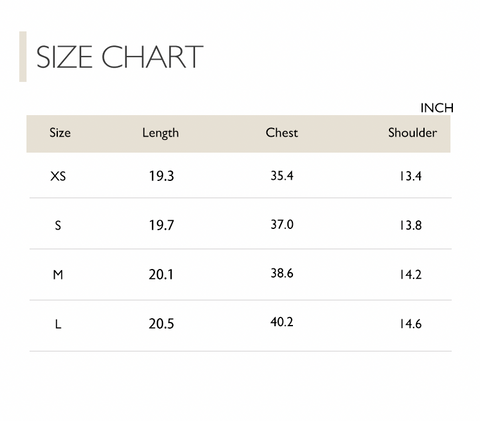Click the S chest value 37.0
480x421 pixels.
pyautogui.click(x=282, y=225)
